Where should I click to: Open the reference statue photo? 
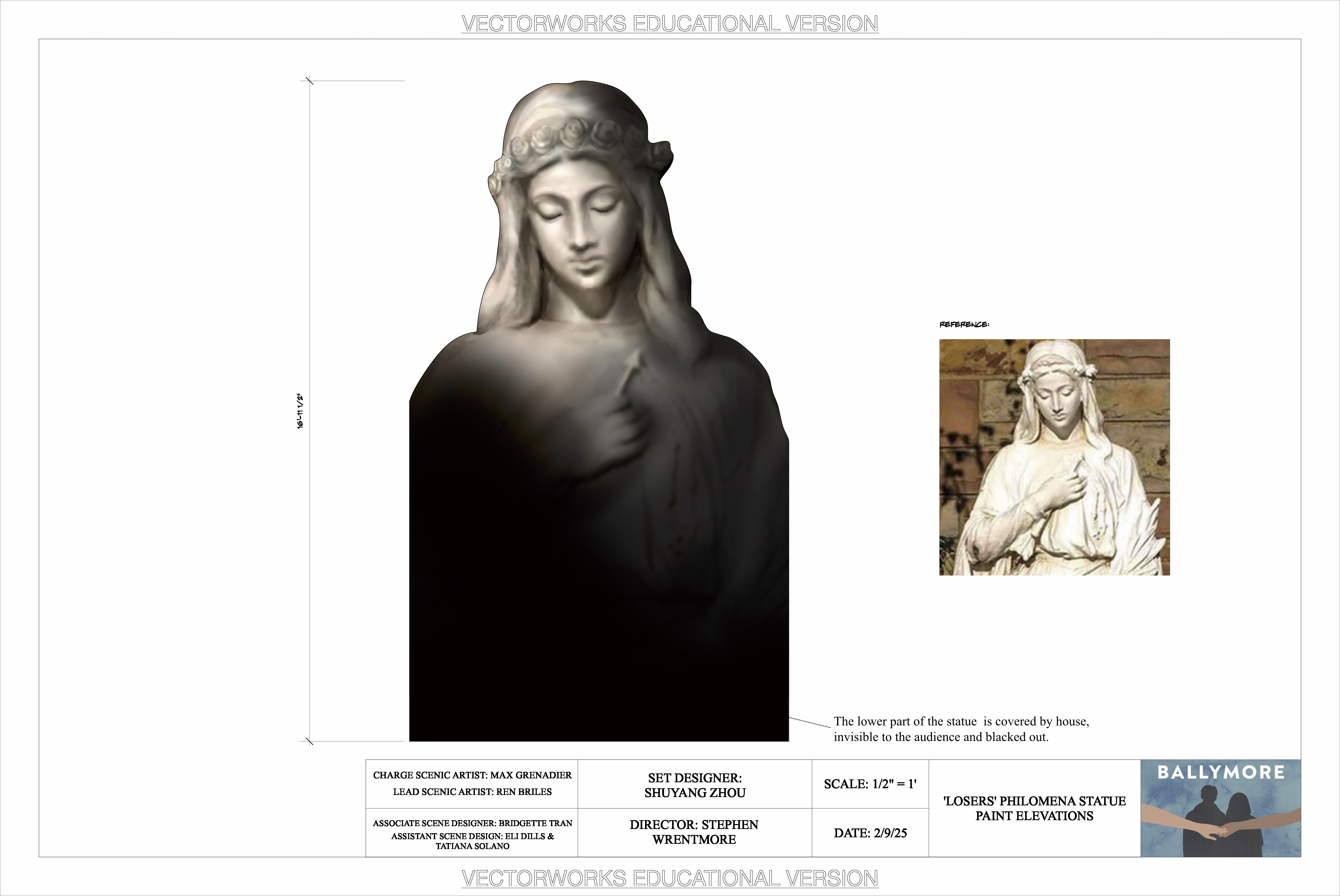(x=1054, y=457)
